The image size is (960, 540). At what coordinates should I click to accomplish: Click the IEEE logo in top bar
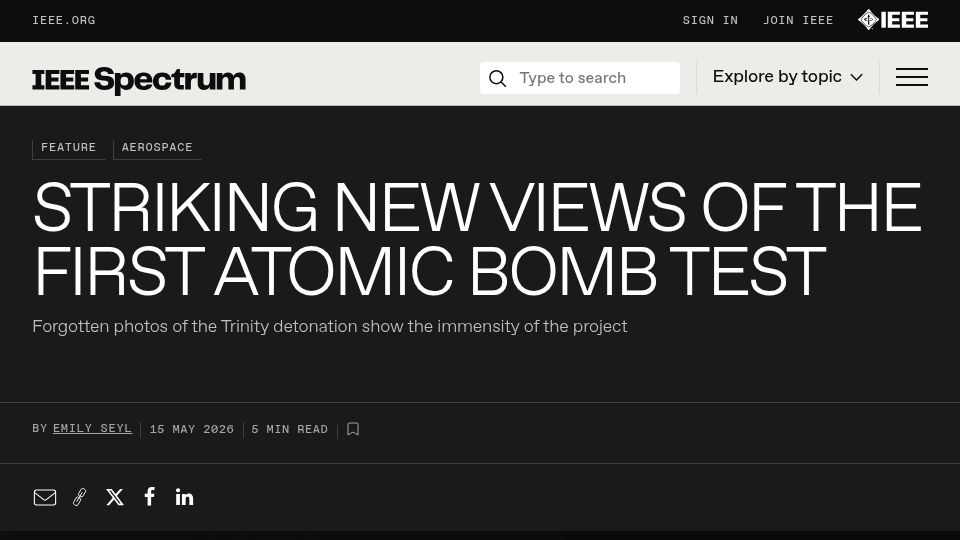click(893, 20)
